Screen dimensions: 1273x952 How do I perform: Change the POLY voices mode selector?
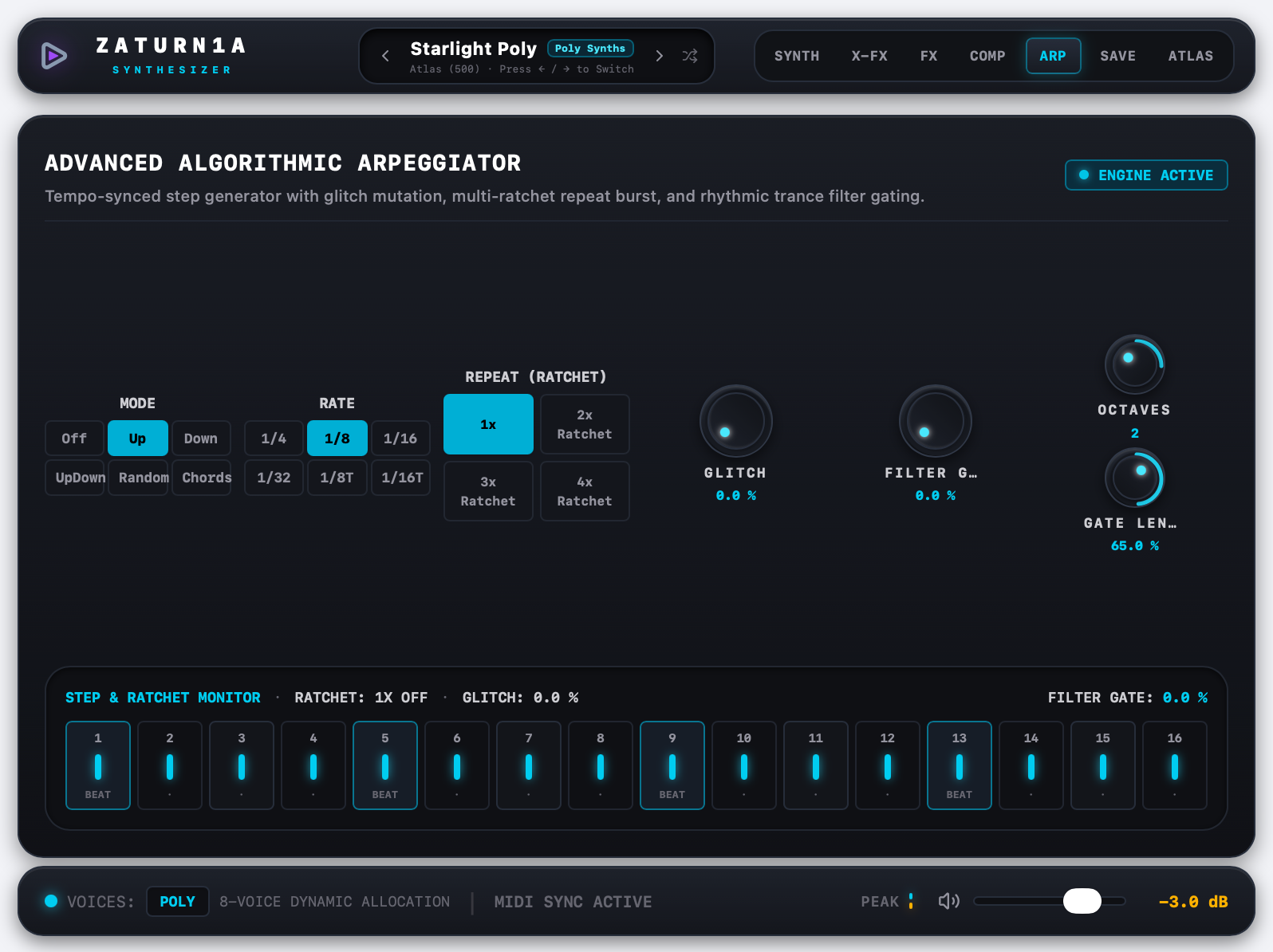[177, 902]
